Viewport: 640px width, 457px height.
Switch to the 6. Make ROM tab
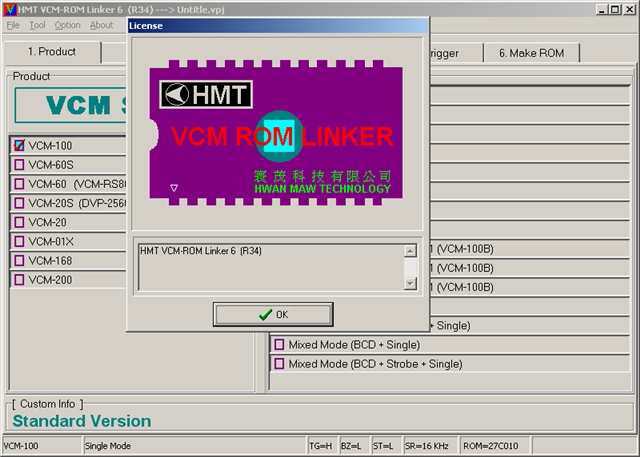531,53
